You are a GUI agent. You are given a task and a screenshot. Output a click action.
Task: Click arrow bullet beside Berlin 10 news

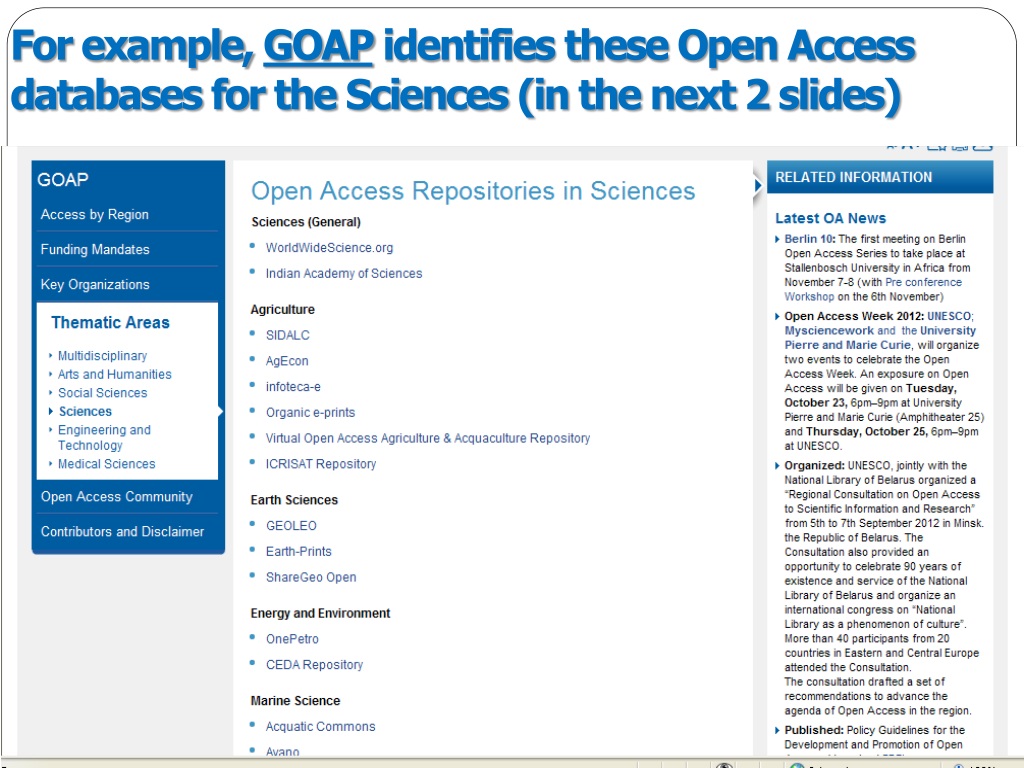tap(777, 239)
